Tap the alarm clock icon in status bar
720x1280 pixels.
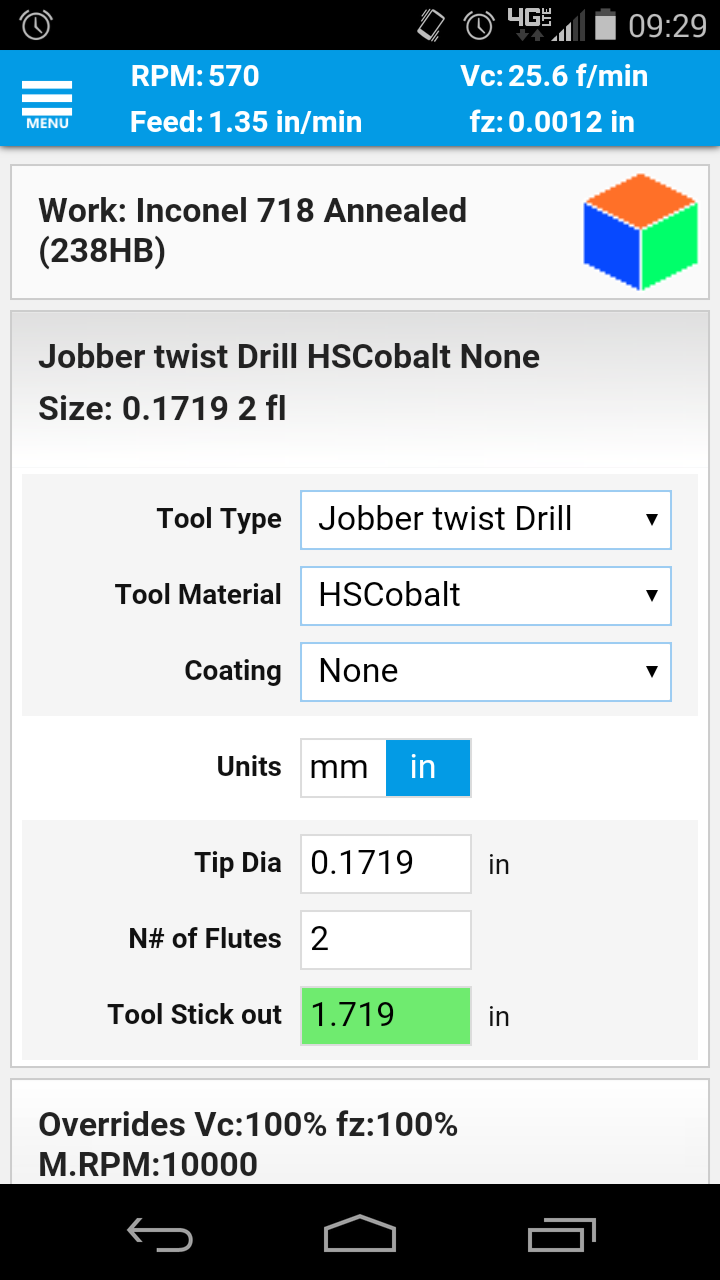[x=36, y=25]
